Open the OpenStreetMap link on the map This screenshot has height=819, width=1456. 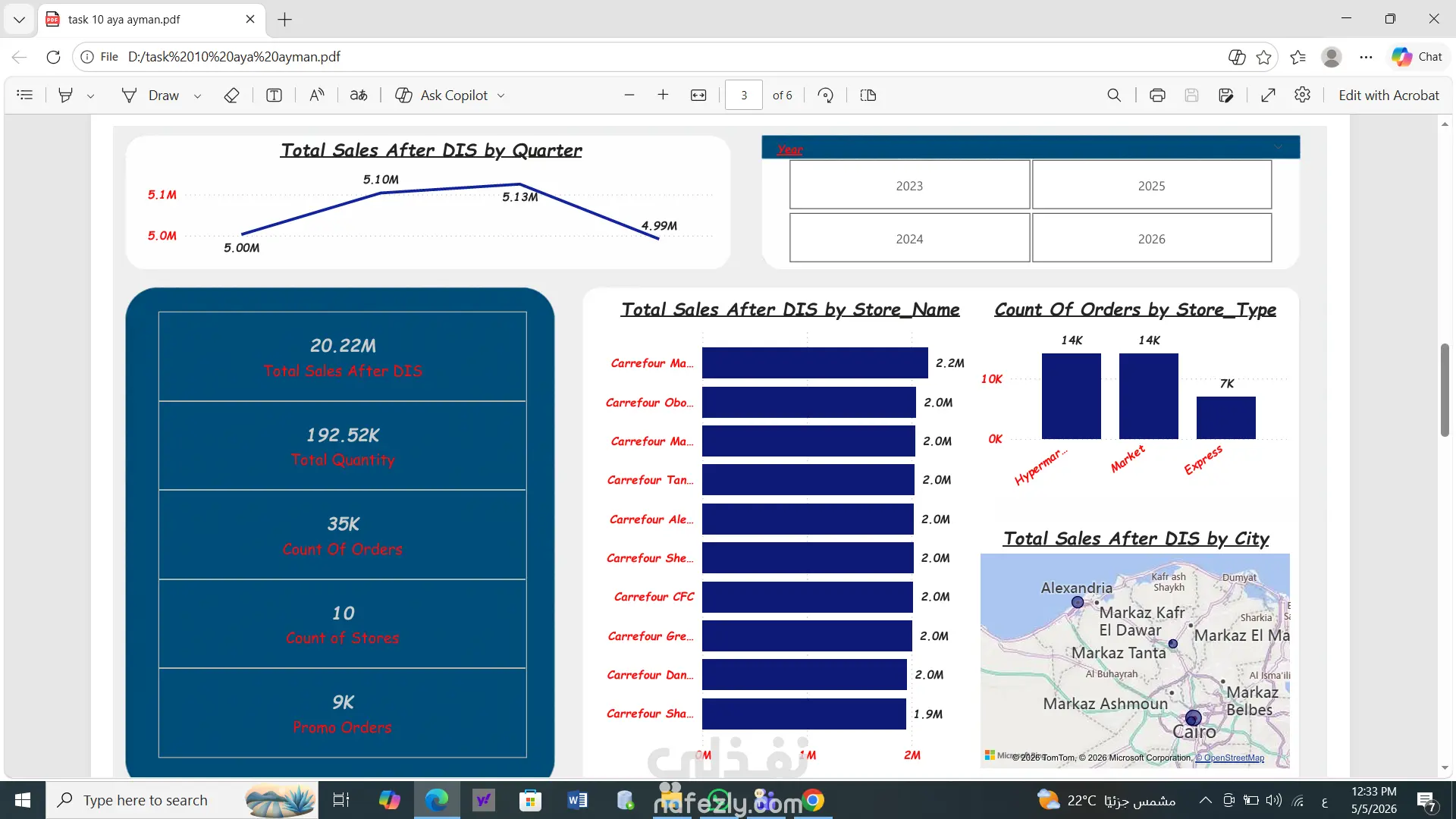click(x=1230, y=758)
